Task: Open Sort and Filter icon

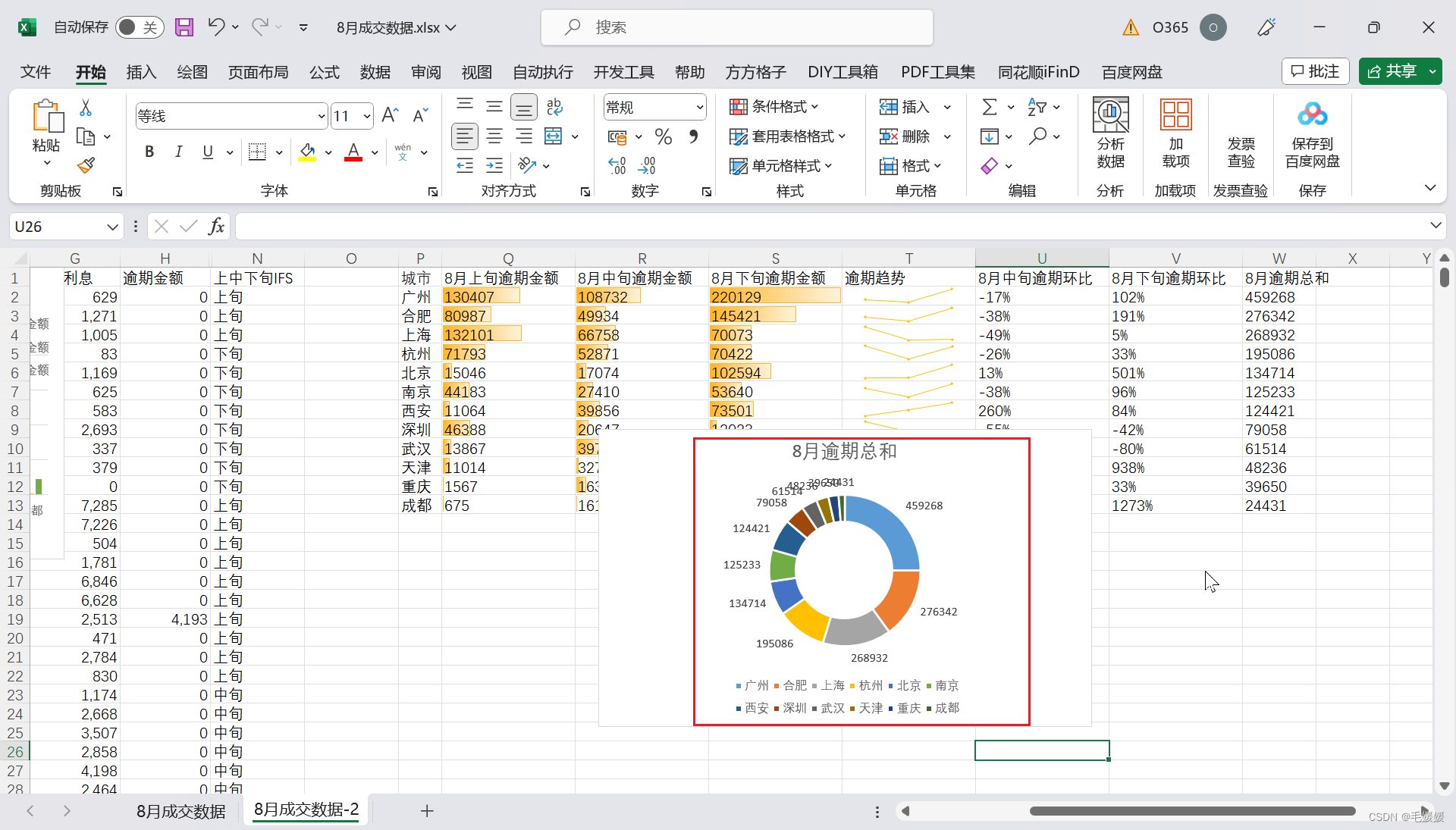Action: (1037, 107)
